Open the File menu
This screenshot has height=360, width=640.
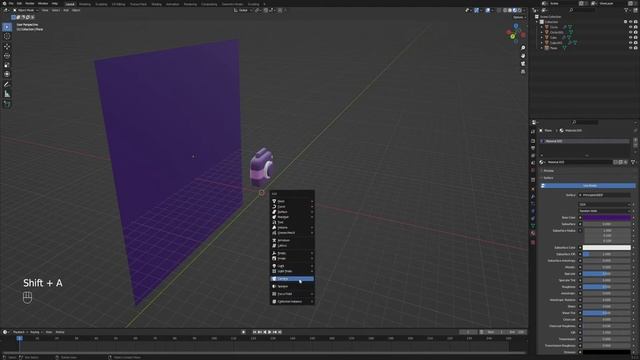click(11, 3)
